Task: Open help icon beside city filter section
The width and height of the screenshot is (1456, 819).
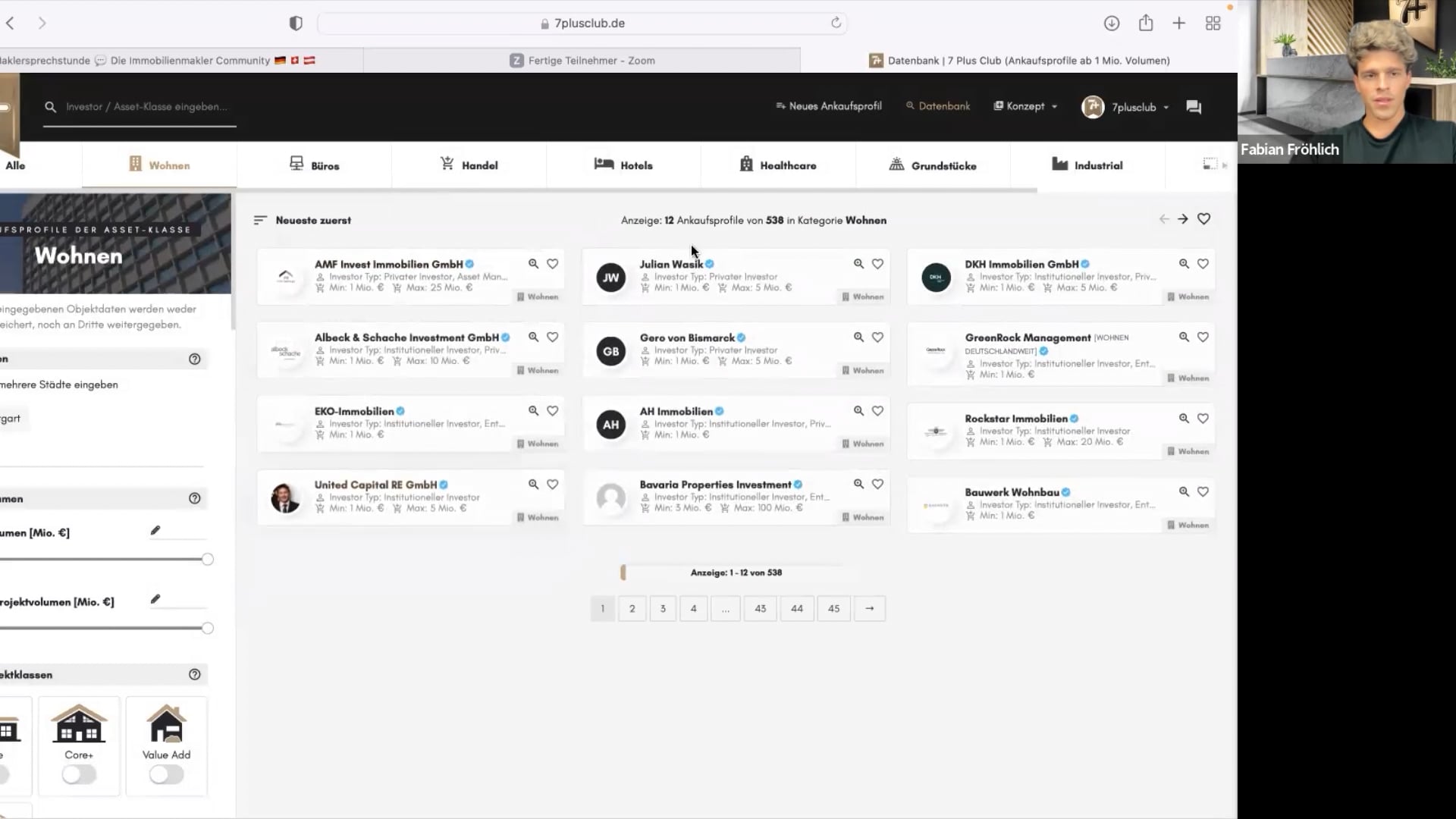Action: (195, 359)
